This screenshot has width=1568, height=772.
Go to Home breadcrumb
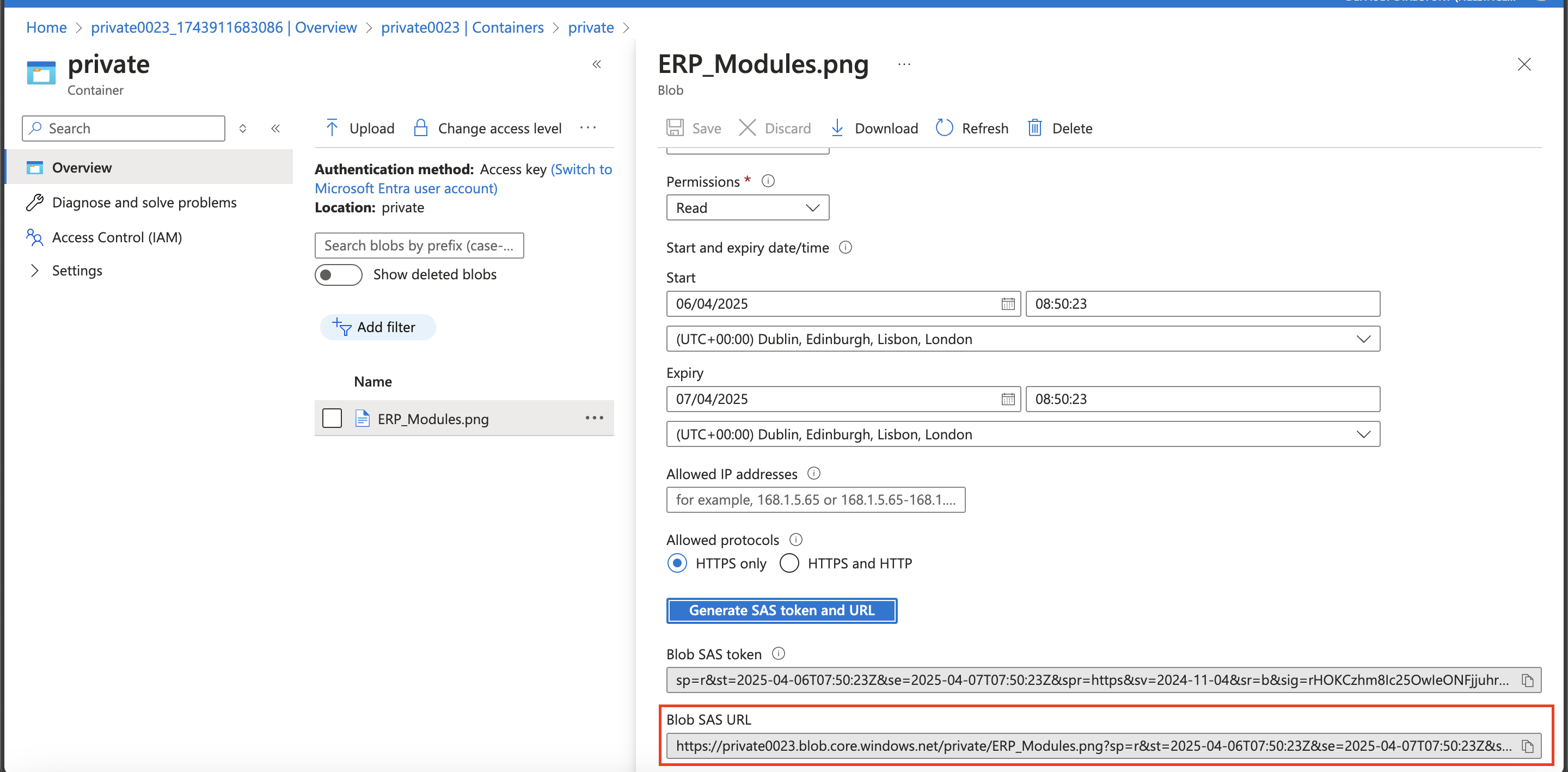(x=46, y=27)
